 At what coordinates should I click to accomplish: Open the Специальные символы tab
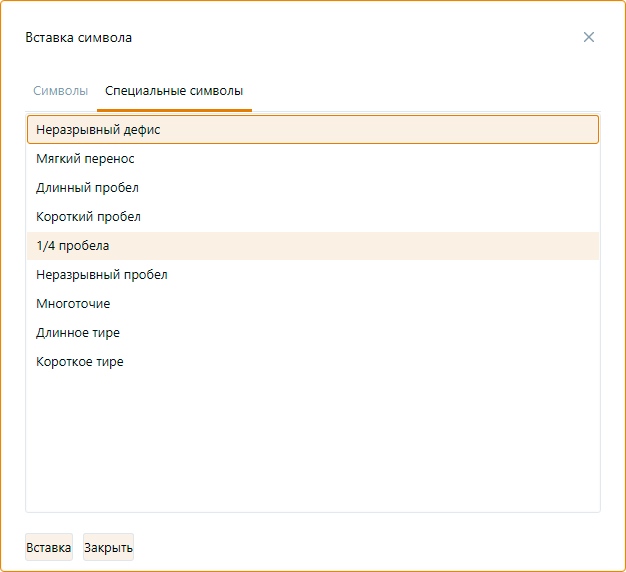(x=174, y=91)
